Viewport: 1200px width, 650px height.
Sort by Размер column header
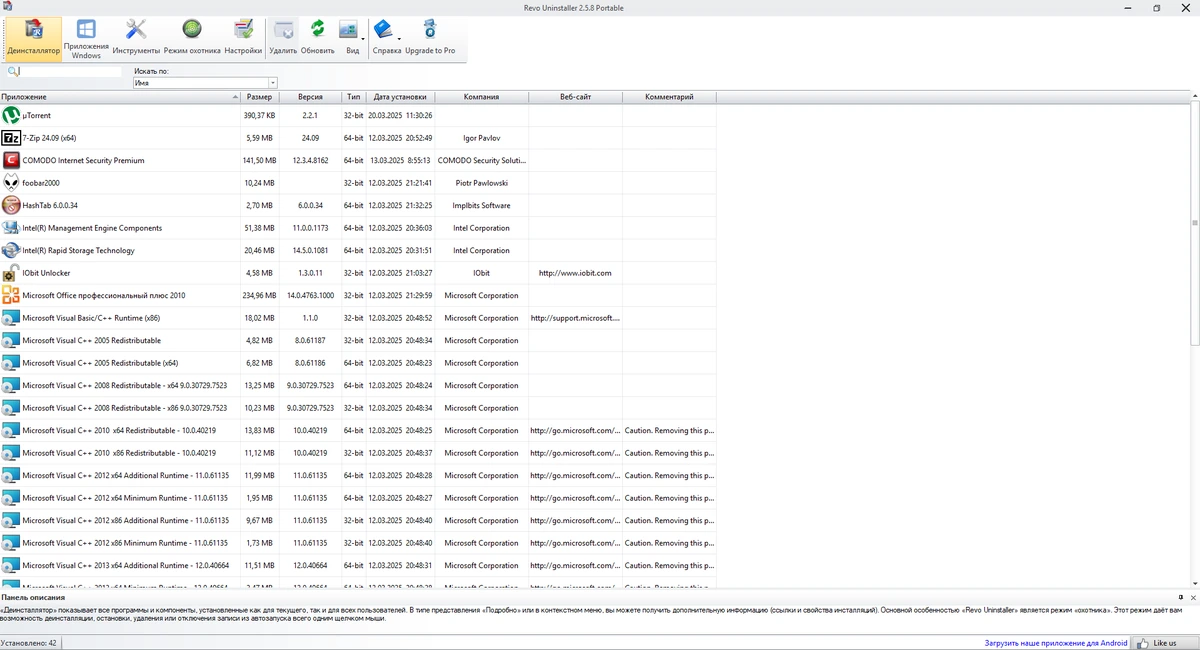point(259,97)
